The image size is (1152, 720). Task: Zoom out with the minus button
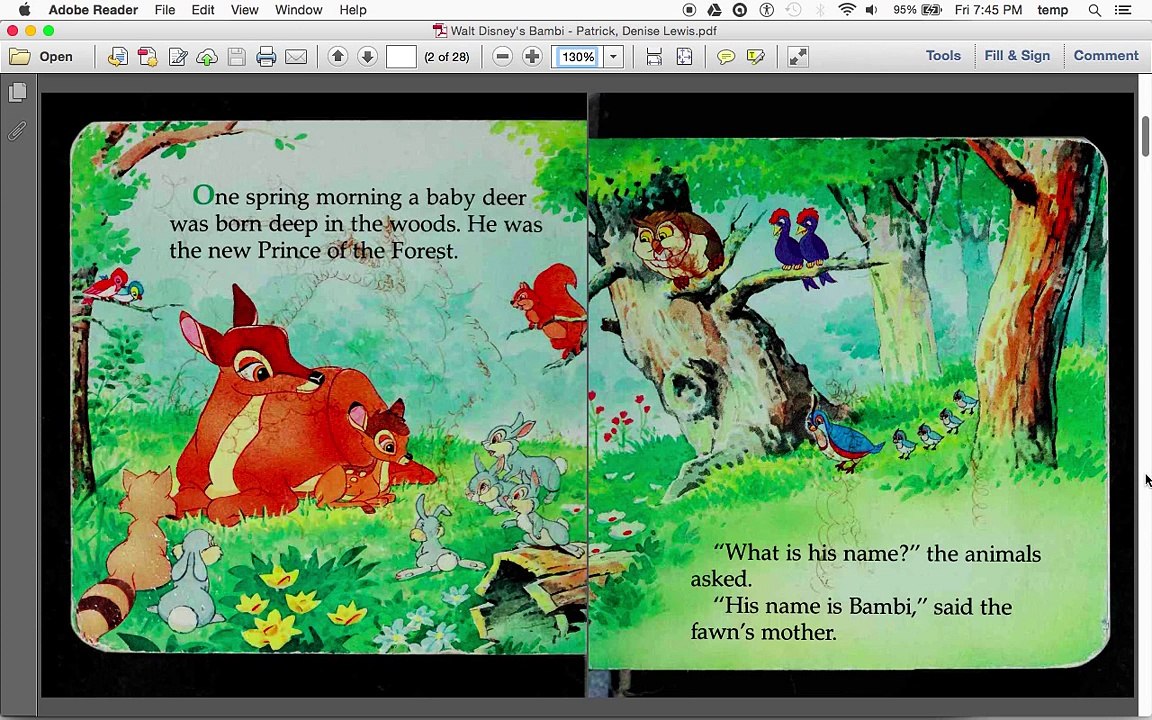click(503, 57)
